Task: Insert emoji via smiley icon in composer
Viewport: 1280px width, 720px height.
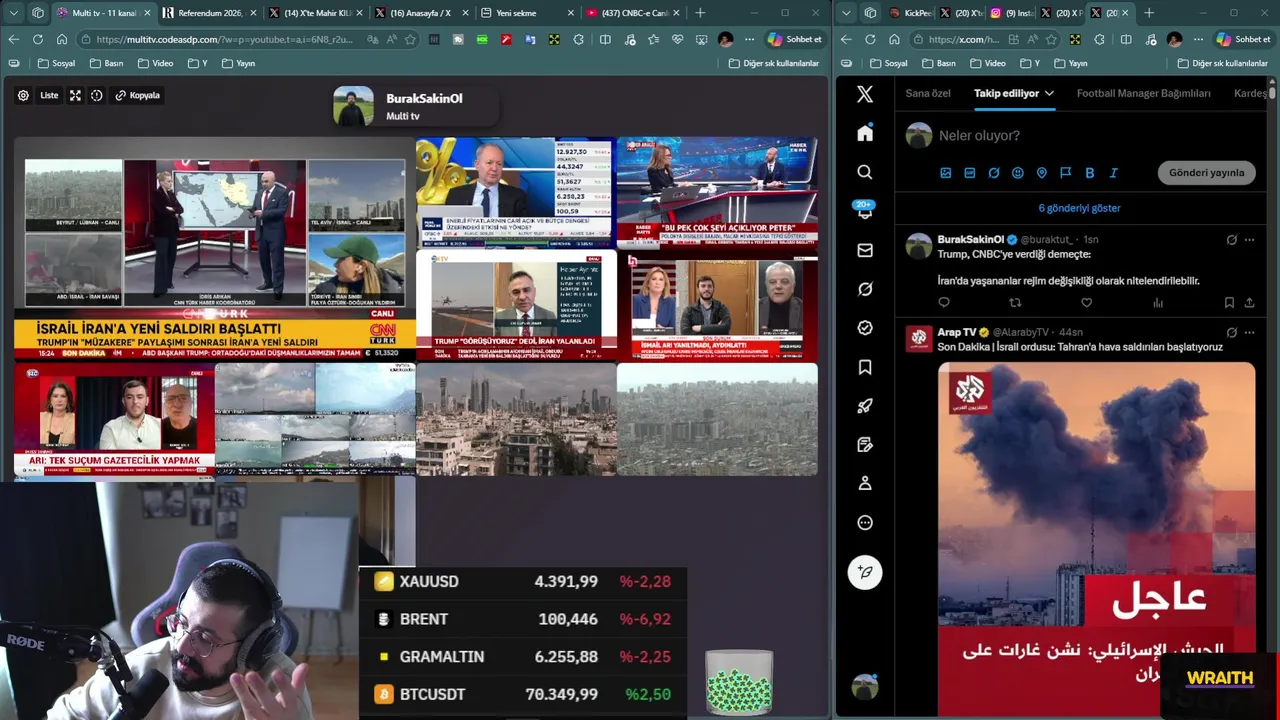Action: tap(1018, 173)
